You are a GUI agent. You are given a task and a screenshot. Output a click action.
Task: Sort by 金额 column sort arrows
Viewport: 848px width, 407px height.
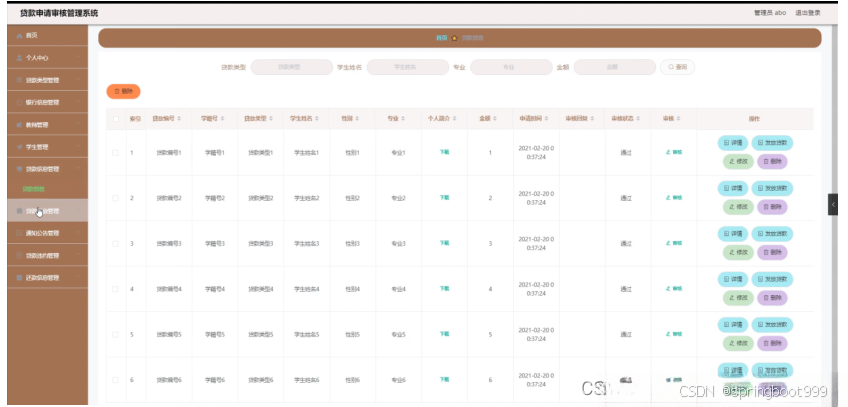pyautogui.click(x=495, y=118)
